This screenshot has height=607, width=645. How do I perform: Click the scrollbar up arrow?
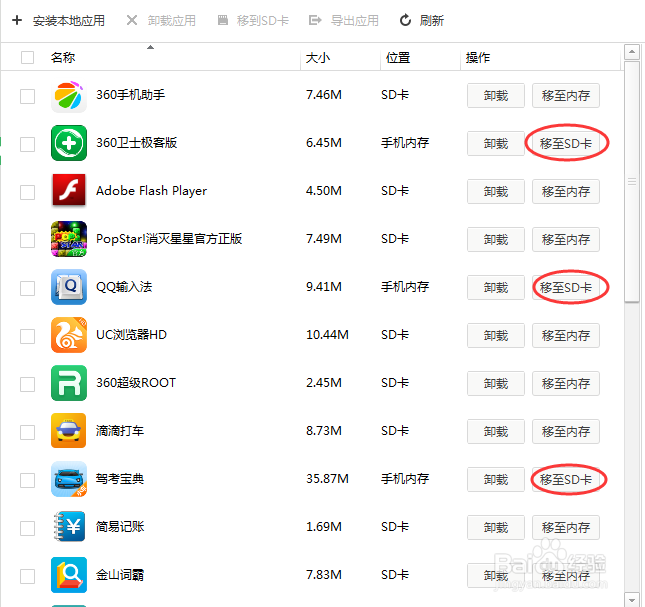point(631,52)
